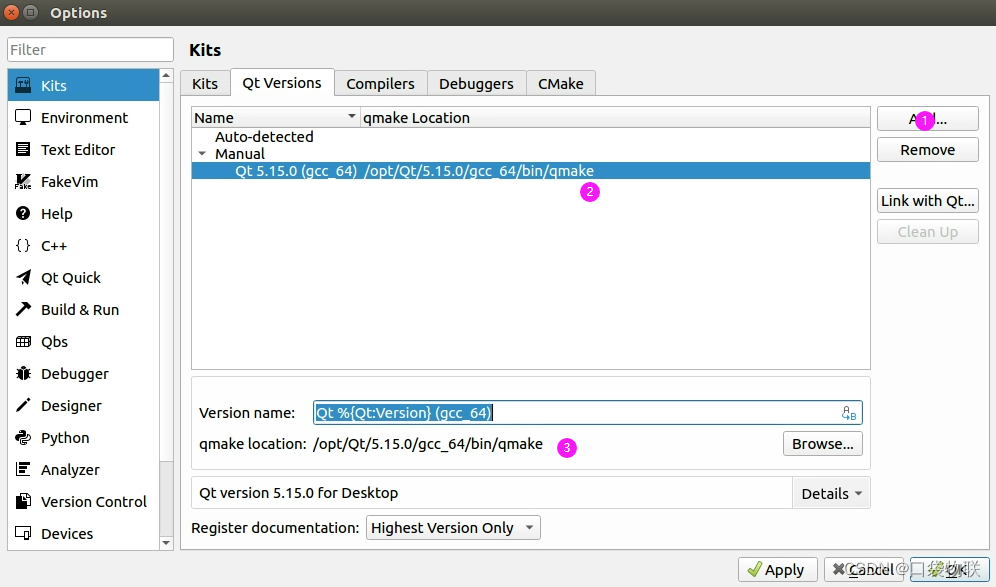Image resolution: width=996 pixels, height=587 pixels.
Task: Click the Version name text field
Action: click(x=588, y=413)
